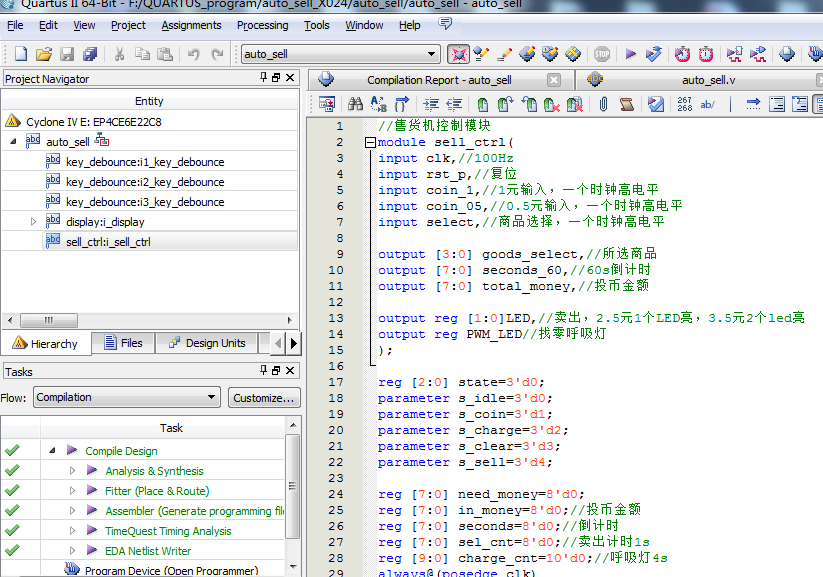Click the blue Go To Line arrow icon
823x577 pixels.
click(x=753, y=104)
